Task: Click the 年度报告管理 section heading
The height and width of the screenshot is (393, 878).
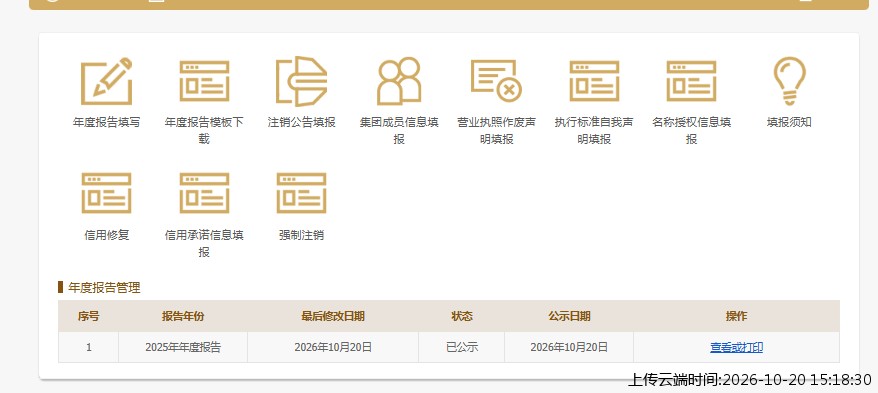Action: click(x=104, y=288)
